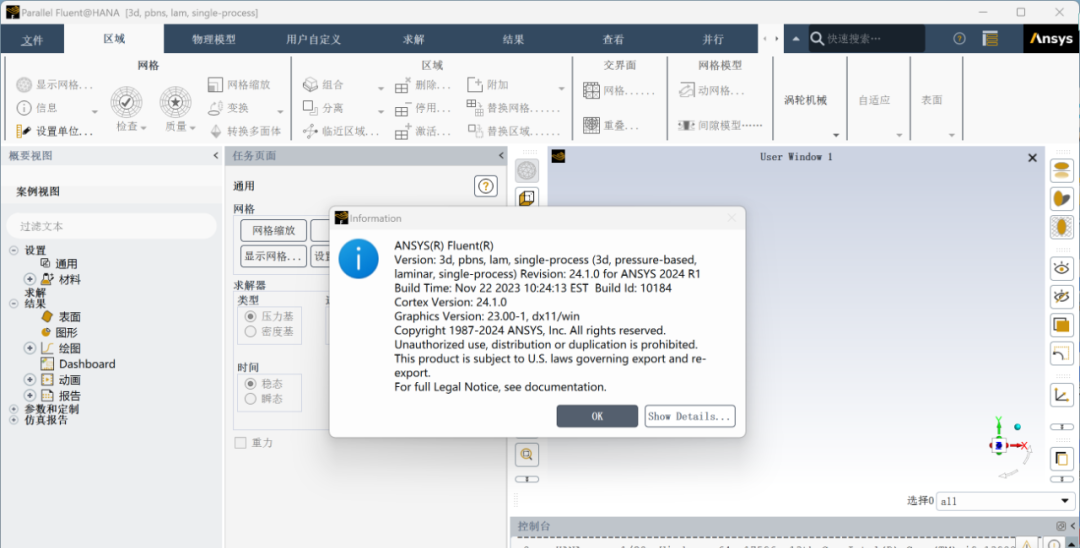Switch to the Physics (物理模型) ribbon tab
Image resolution: width=1080 pixels, height=548 pixels.
point(214,39)
